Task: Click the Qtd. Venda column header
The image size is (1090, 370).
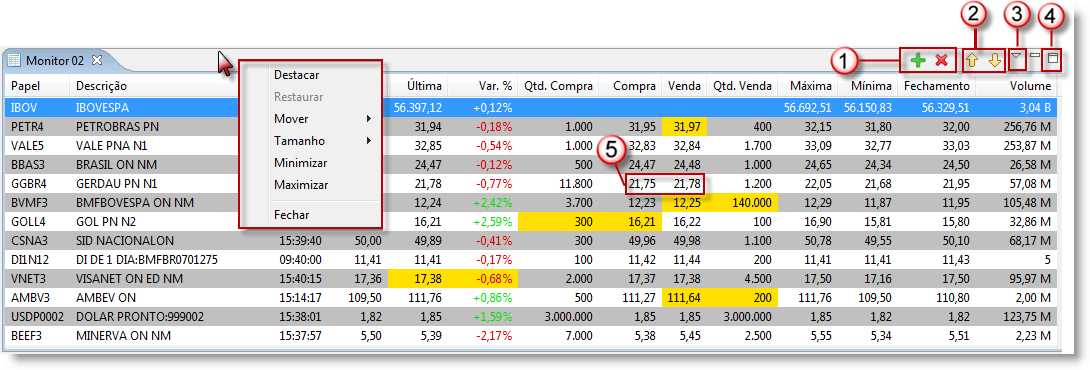Action: tap(742, 86)
